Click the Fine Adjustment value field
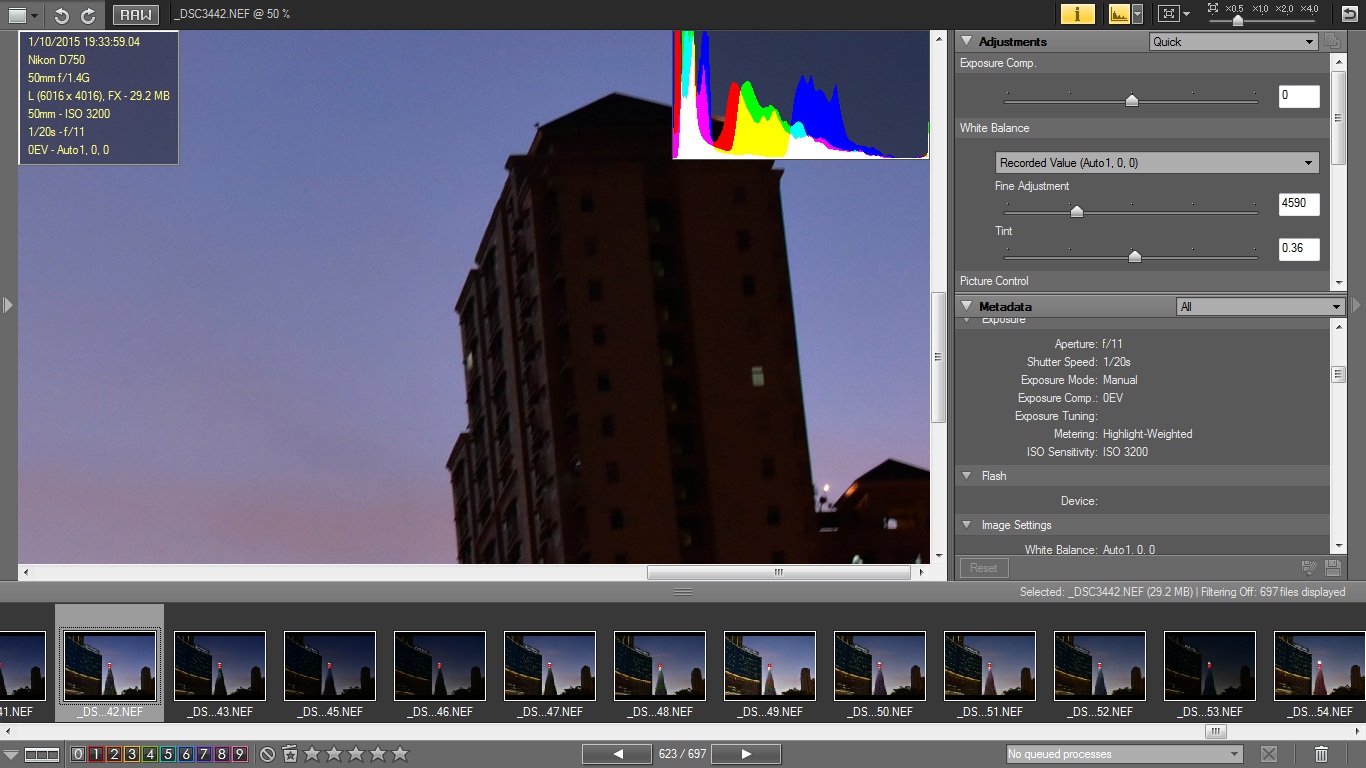Image resolution: width=1366 pixels, height=768 pixels. point(1298,205)
